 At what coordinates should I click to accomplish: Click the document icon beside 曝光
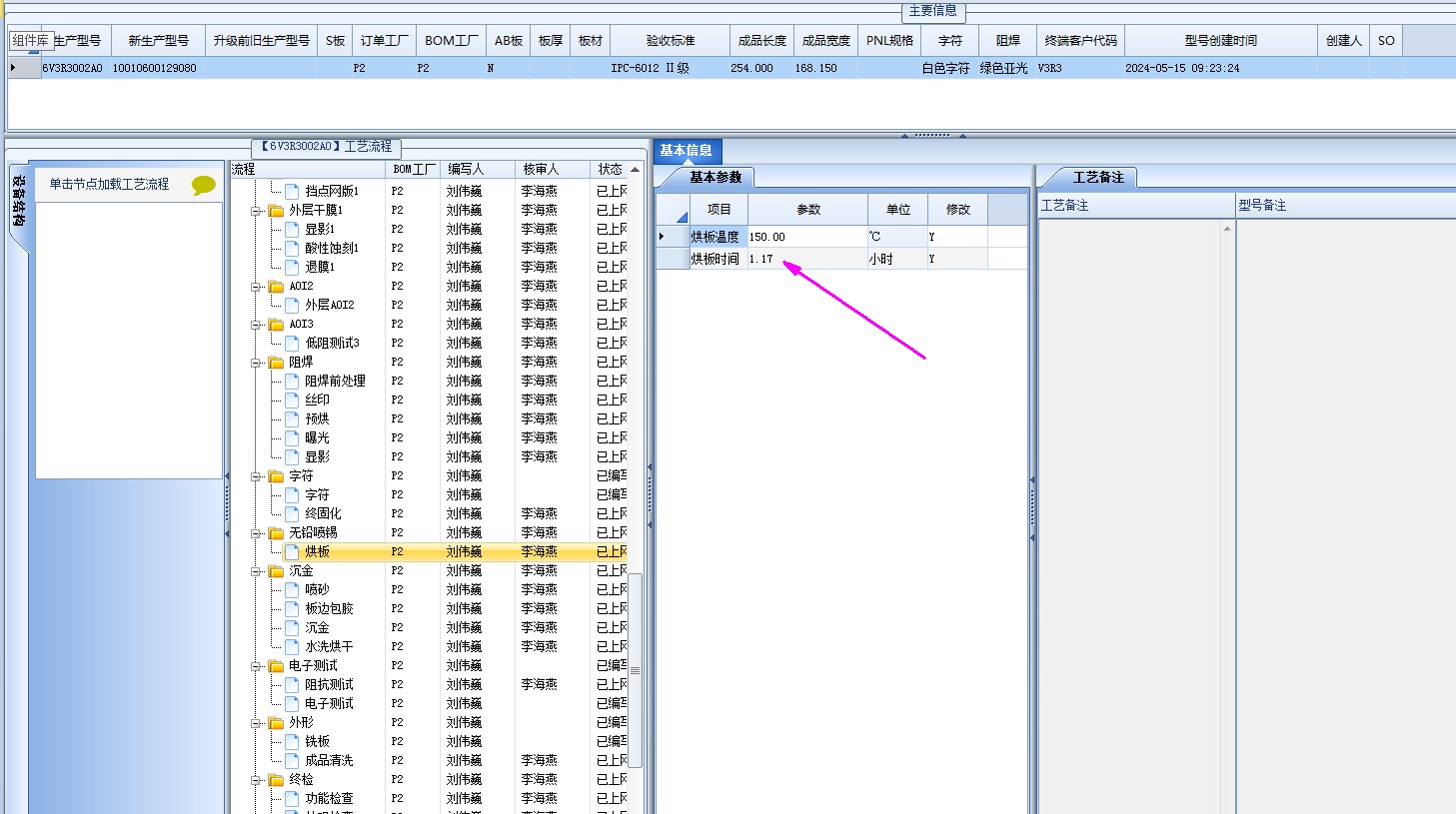pyautogui.click(x=292, y=437)
